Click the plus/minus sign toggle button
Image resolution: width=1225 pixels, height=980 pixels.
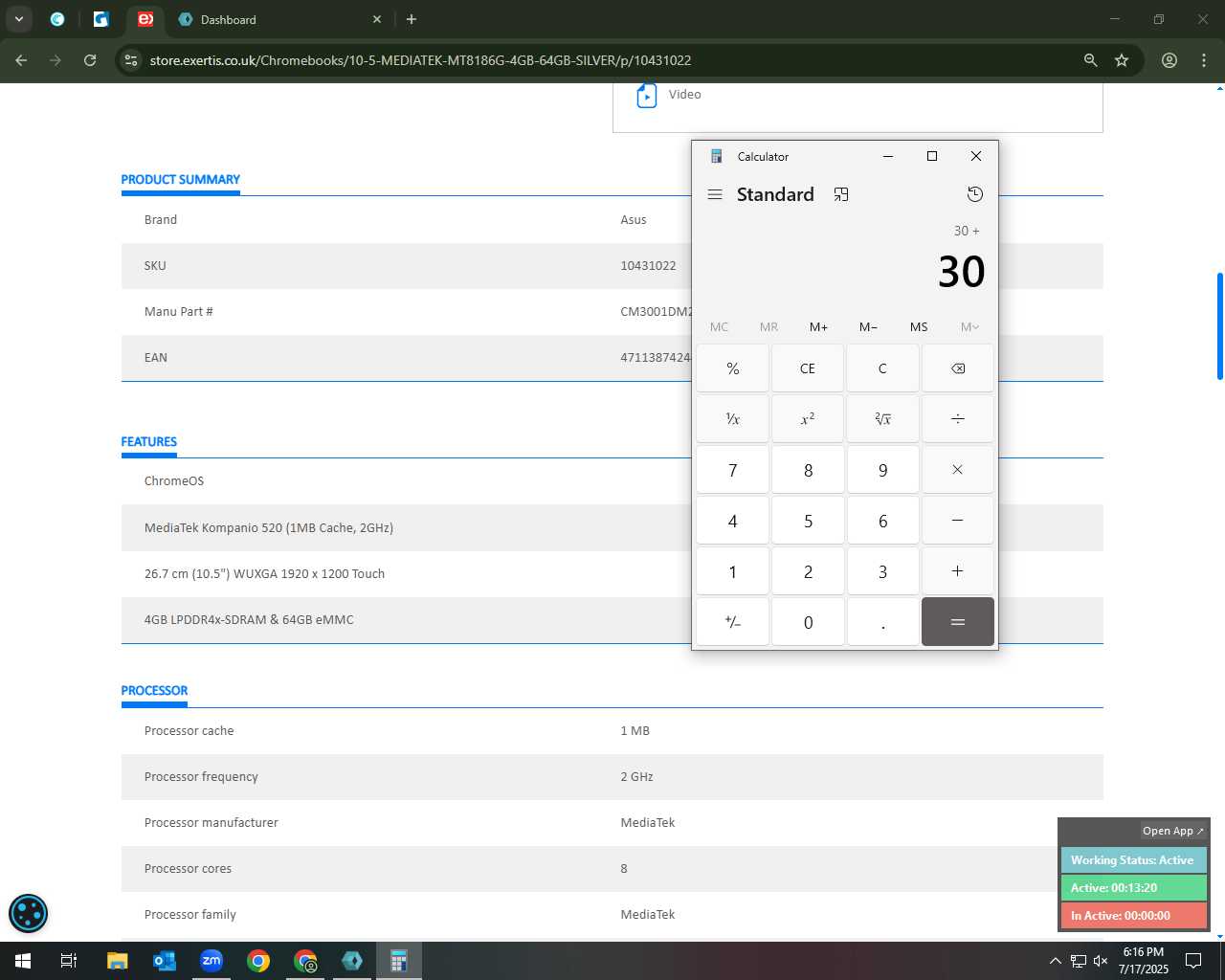click(x=733, y=622)
